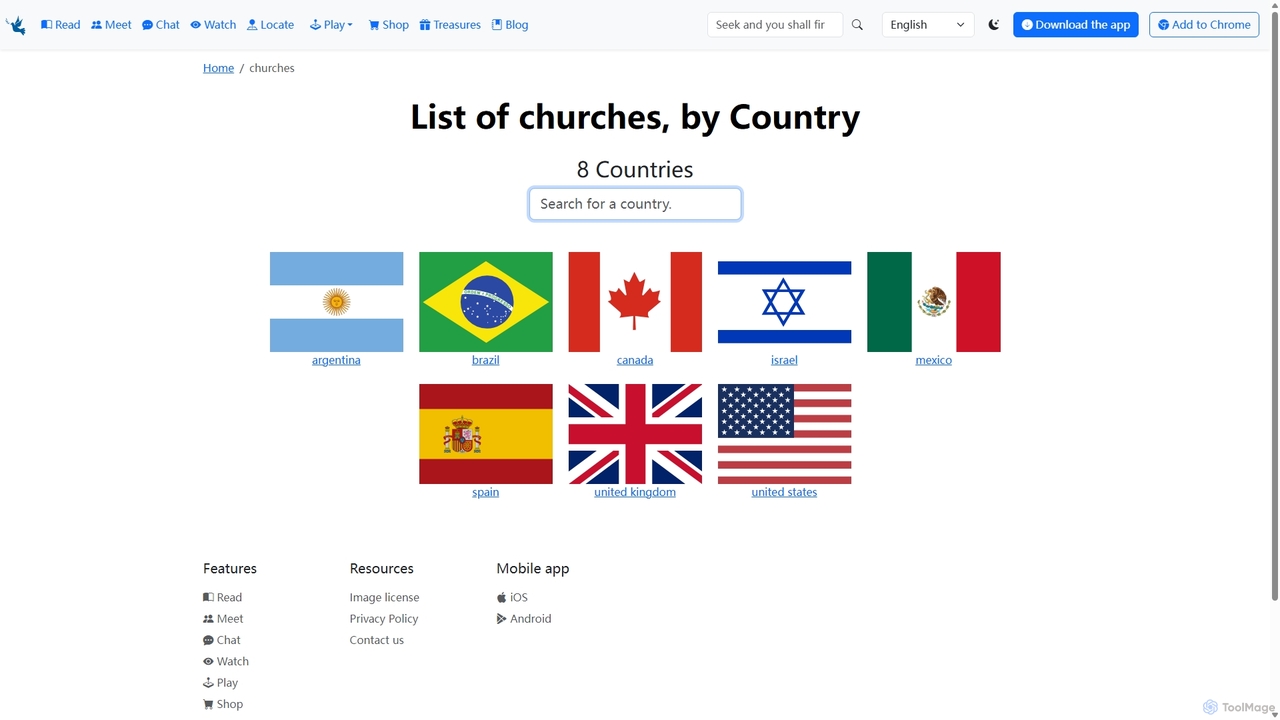This screenshot has width=1280, height=720.
Task: Select the Israel flag image
Action: pyautogui.click(x=784, y=302)
